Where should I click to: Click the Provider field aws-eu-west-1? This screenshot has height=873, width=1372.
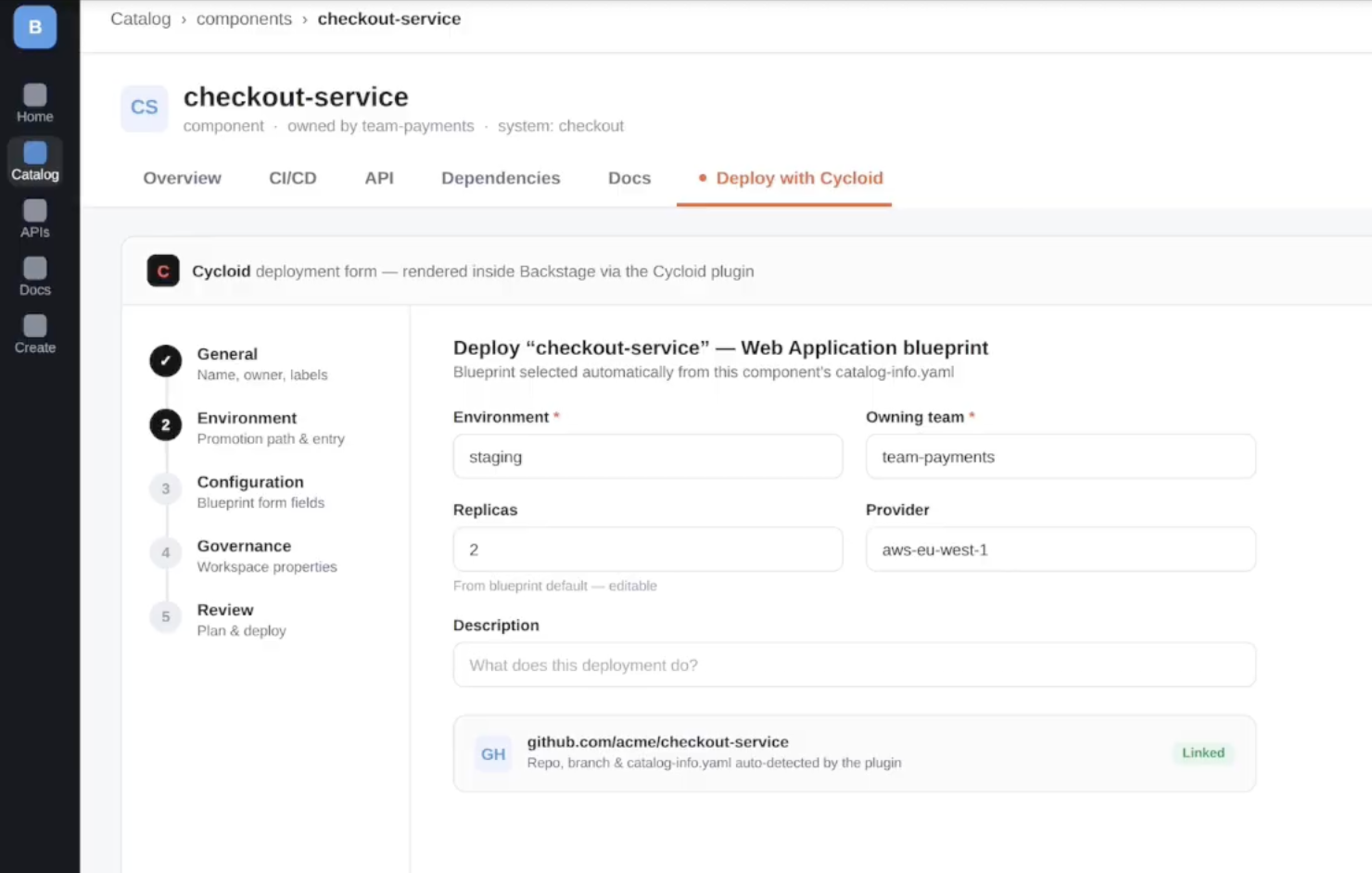(1061, 549)
